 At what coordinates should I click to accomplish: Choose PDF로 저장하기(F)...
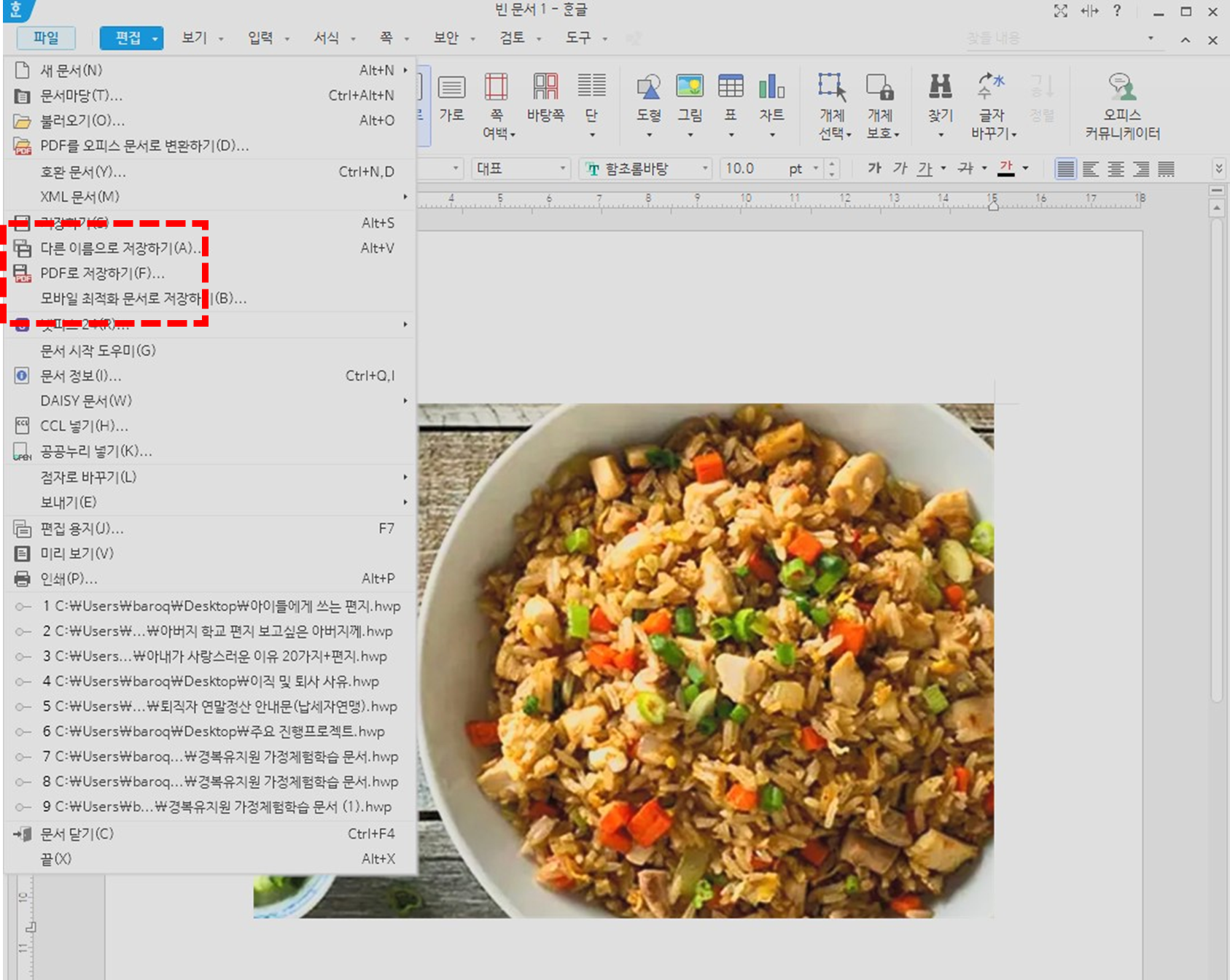pos(211,273)
